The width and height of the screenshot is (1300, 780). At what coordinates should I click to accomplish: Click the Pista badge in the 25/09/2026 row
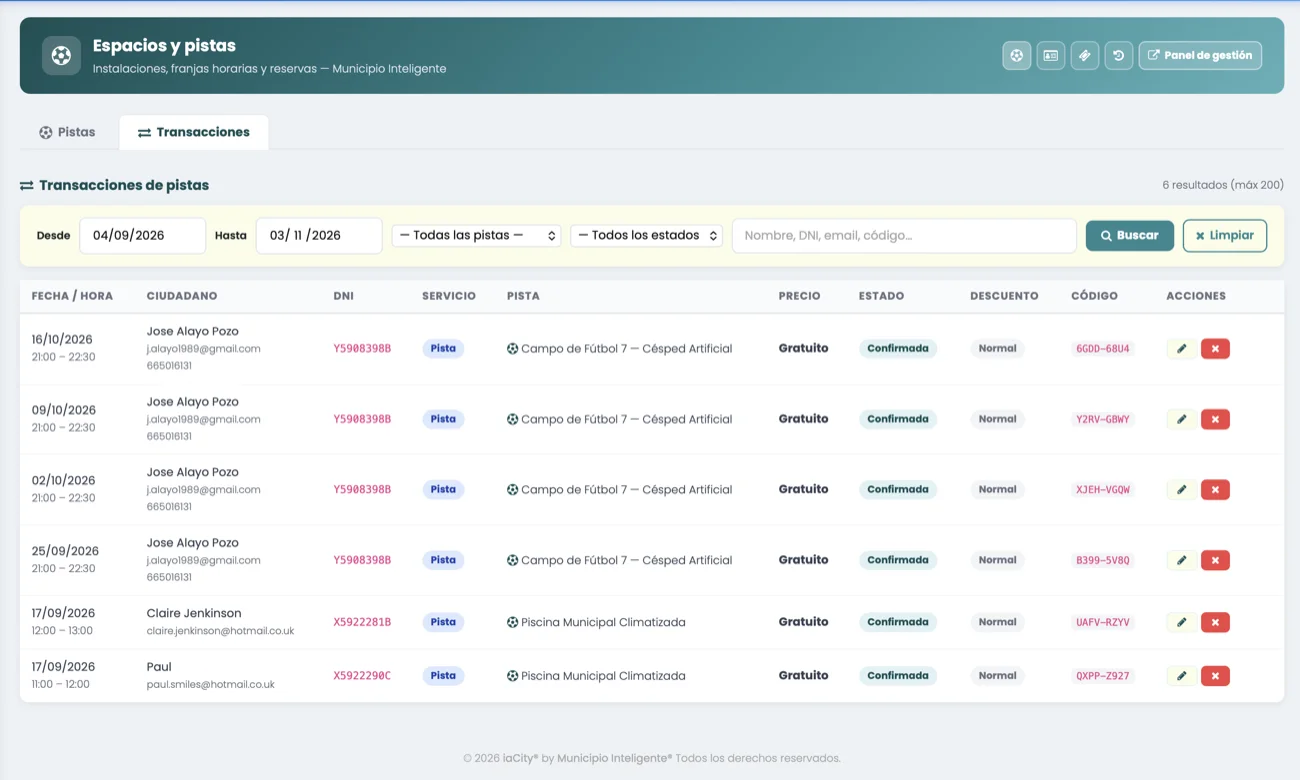point(443,560)
